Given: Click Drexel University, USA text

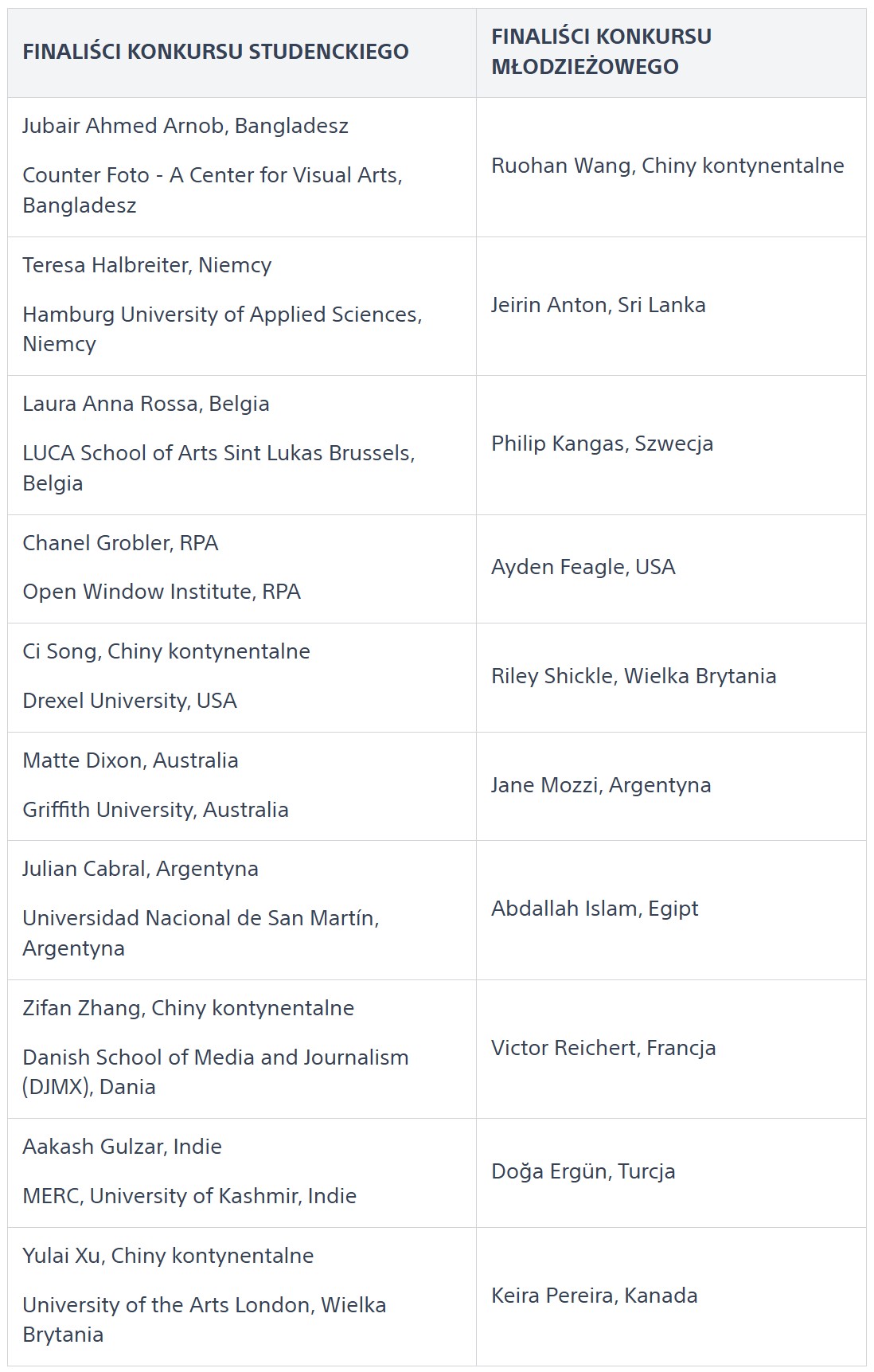Looking at the screenshot, I should (130, 701).
